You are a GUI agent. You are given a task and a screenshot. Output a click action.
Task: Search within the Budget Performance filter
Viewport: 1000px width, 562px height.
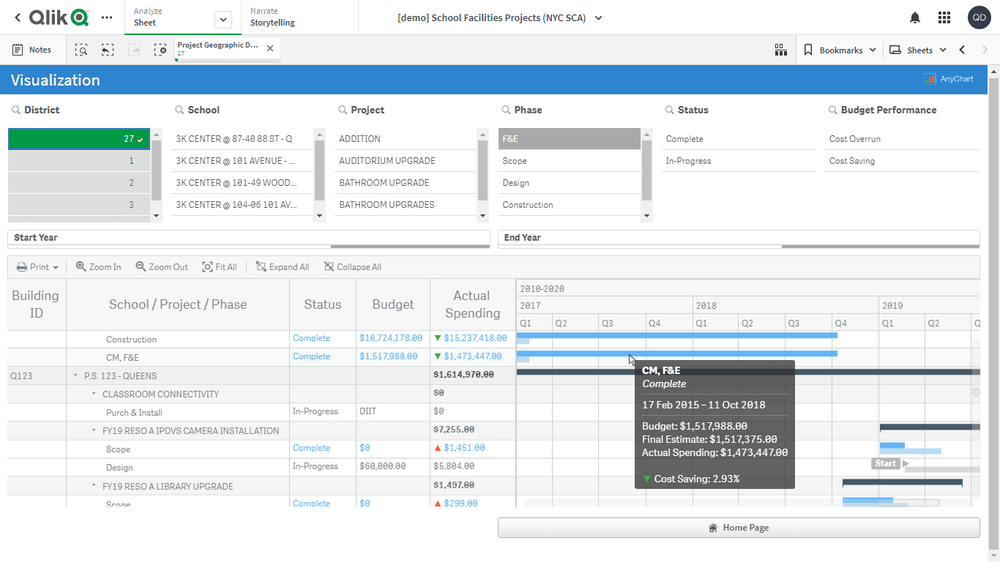[x=832, y=110]
